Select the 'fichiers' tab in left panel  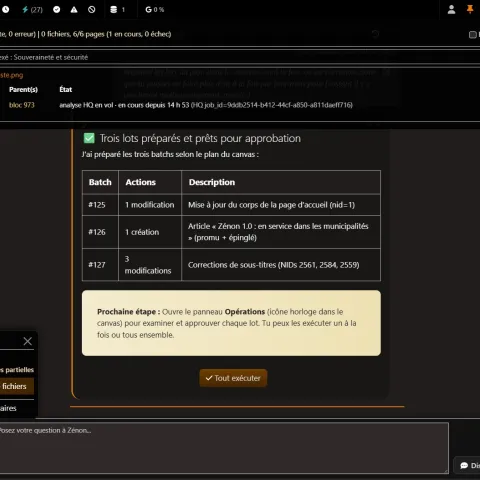click(x=17, y=386)
